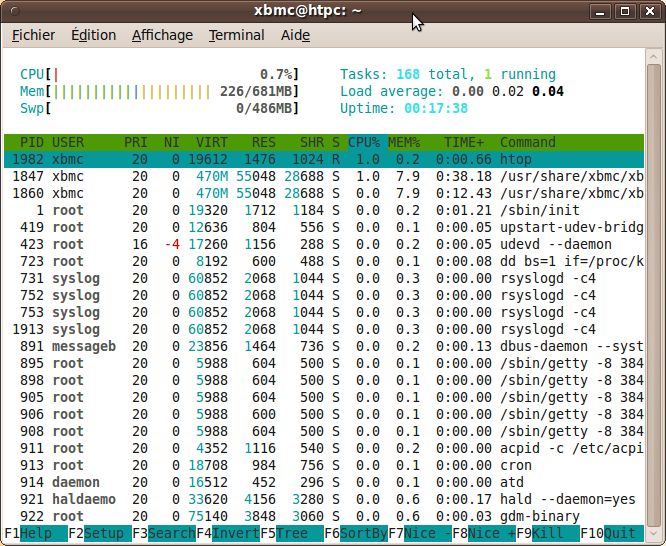Open the Affichage menu

click(162, 35)
